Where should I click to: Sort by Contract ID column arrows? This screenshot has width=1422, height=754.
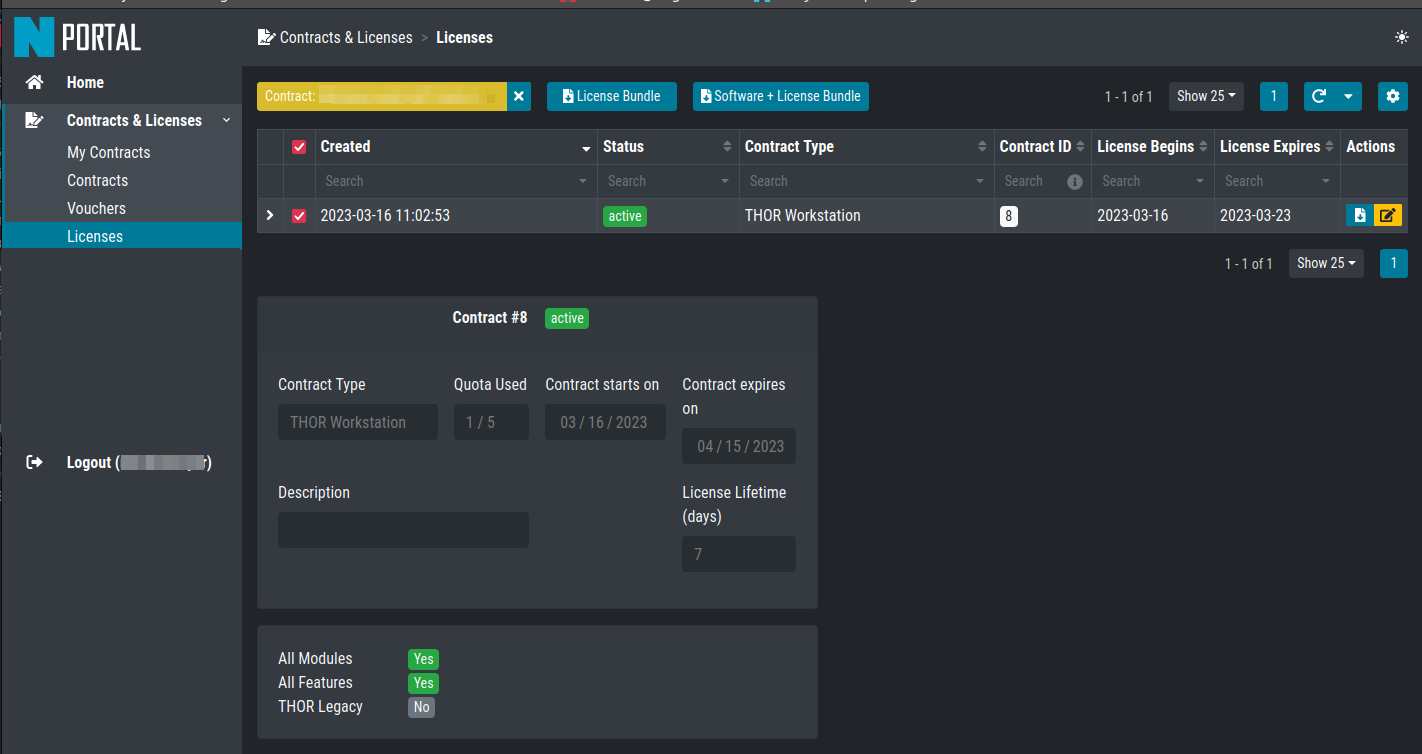click(1080, 147)
